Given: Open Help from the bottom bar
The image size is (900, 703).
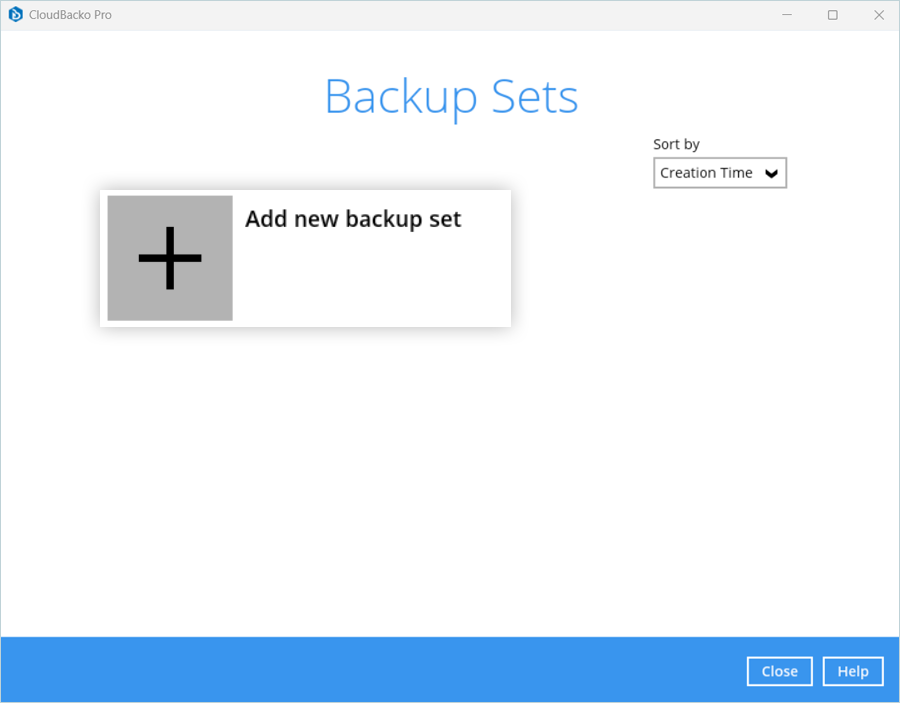Looking at the screenshot, I should tap(852, 671).
